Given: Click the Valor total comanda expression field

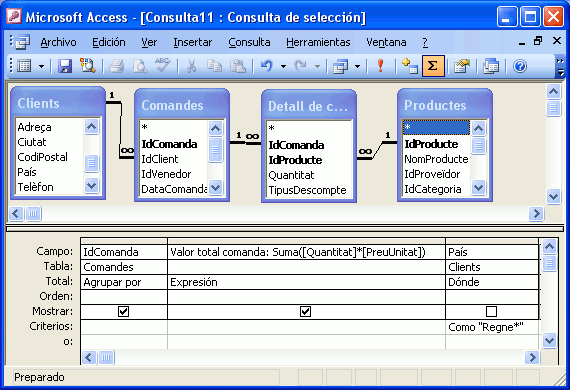Looking at the screenshot, I should (x=306, y=252).
